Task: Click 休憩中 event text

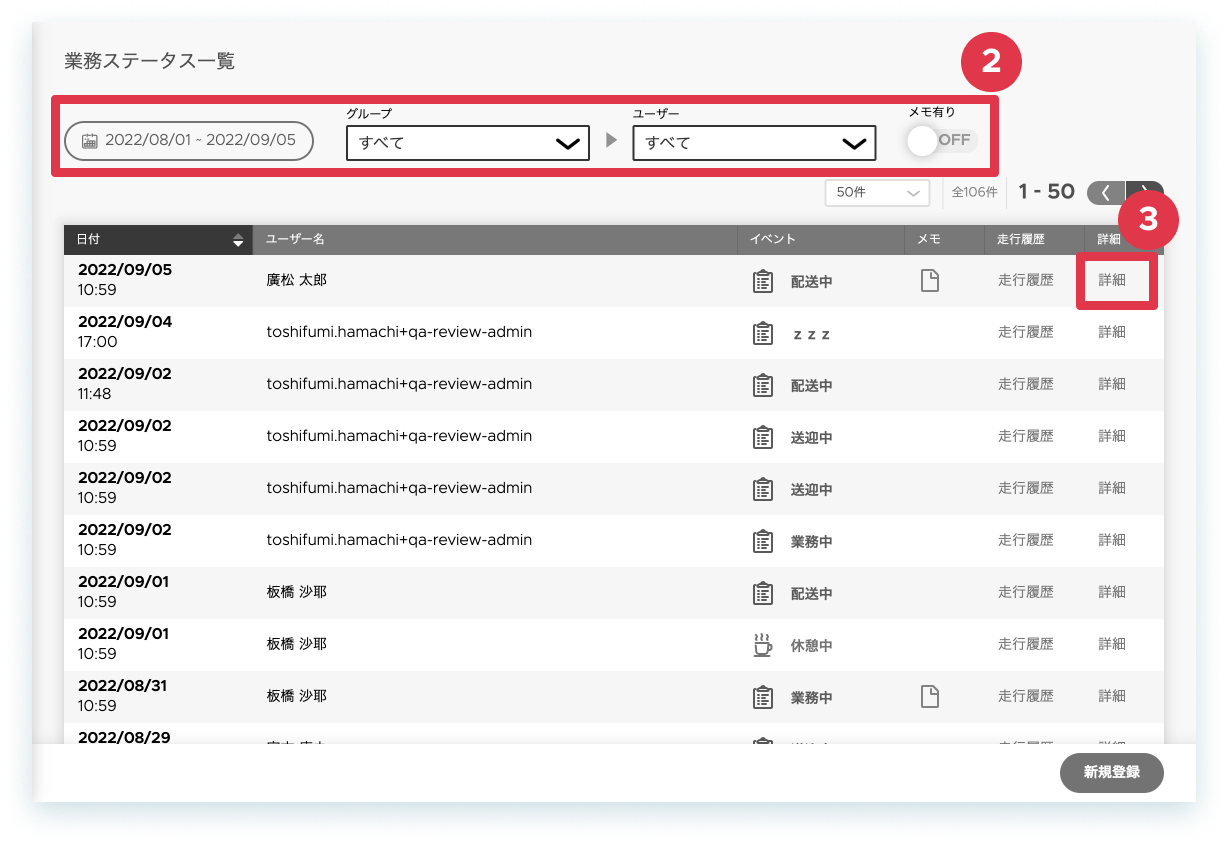Action: [x=812, y=646]
